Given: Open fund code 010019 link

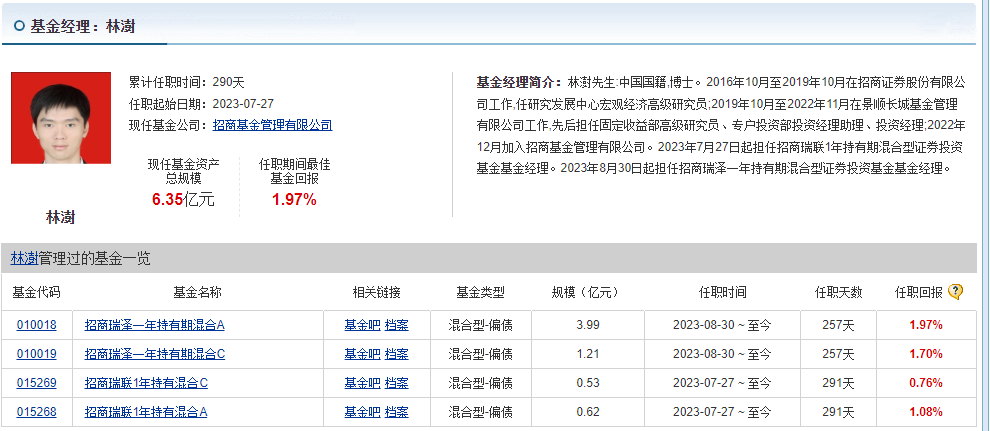Looking at the screenshot, I should click(36, 355).
